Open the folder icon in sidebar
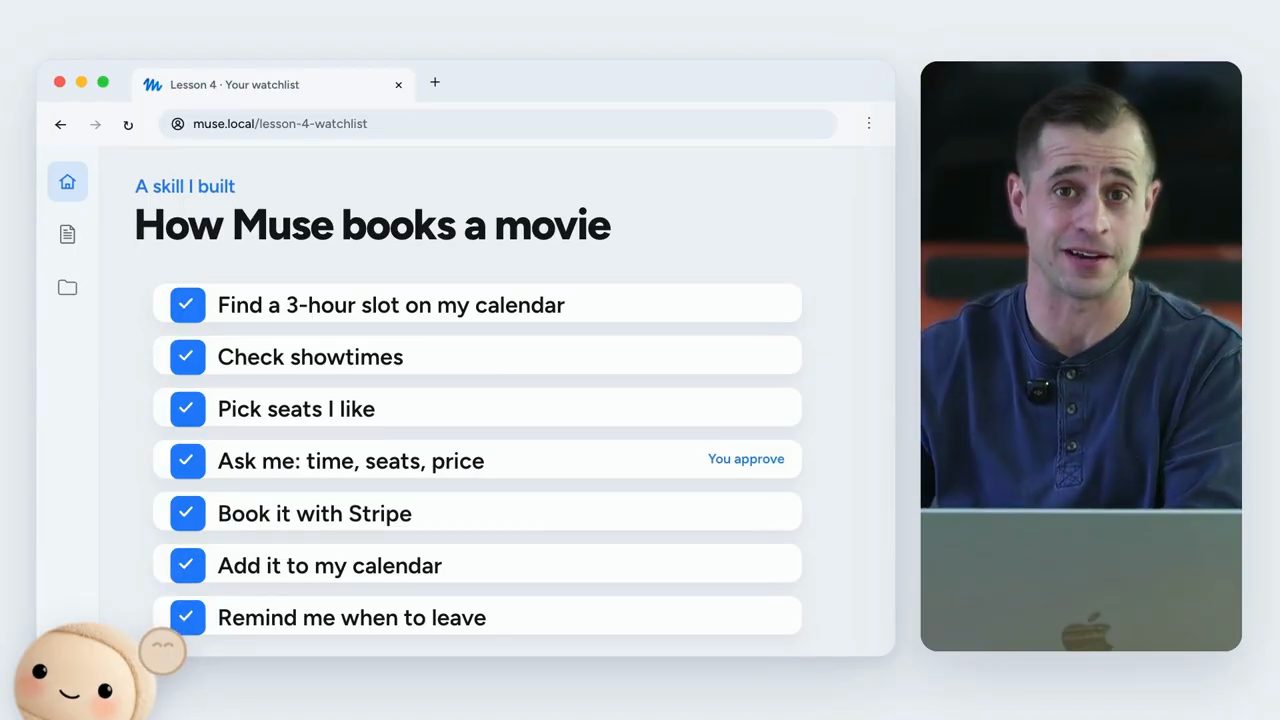The image size is (1280, 720). click(67, 288)
